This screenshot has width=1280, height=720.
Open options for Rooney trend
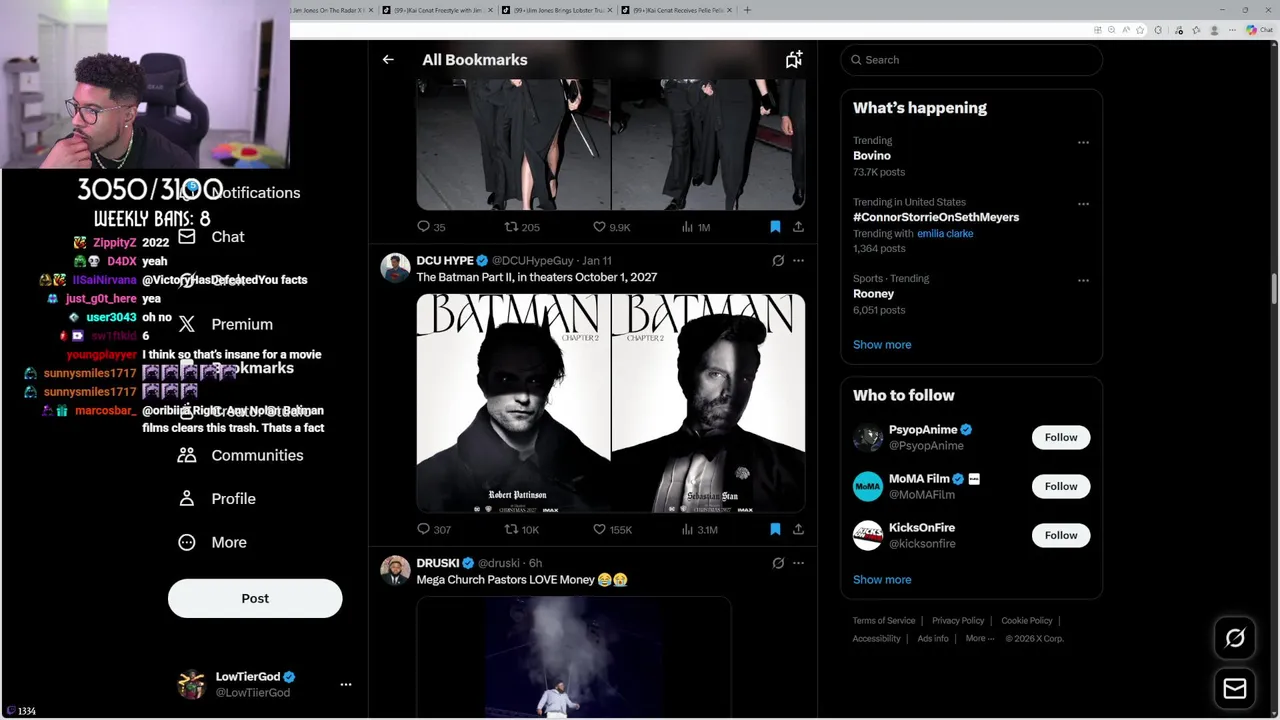[x=1083, y=281]
